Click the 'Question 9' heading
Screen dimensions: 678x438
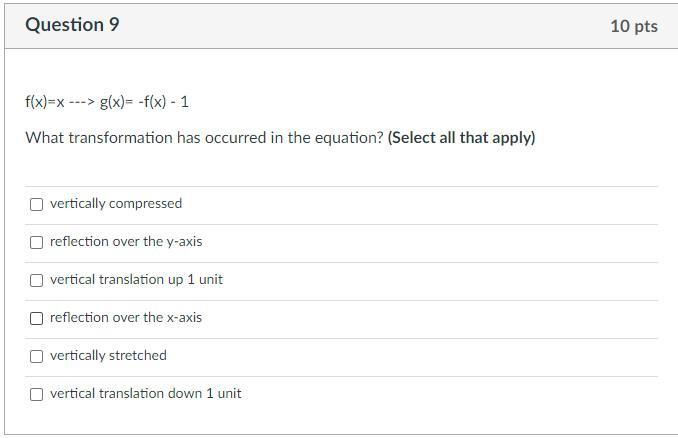(x=72, y=25)
